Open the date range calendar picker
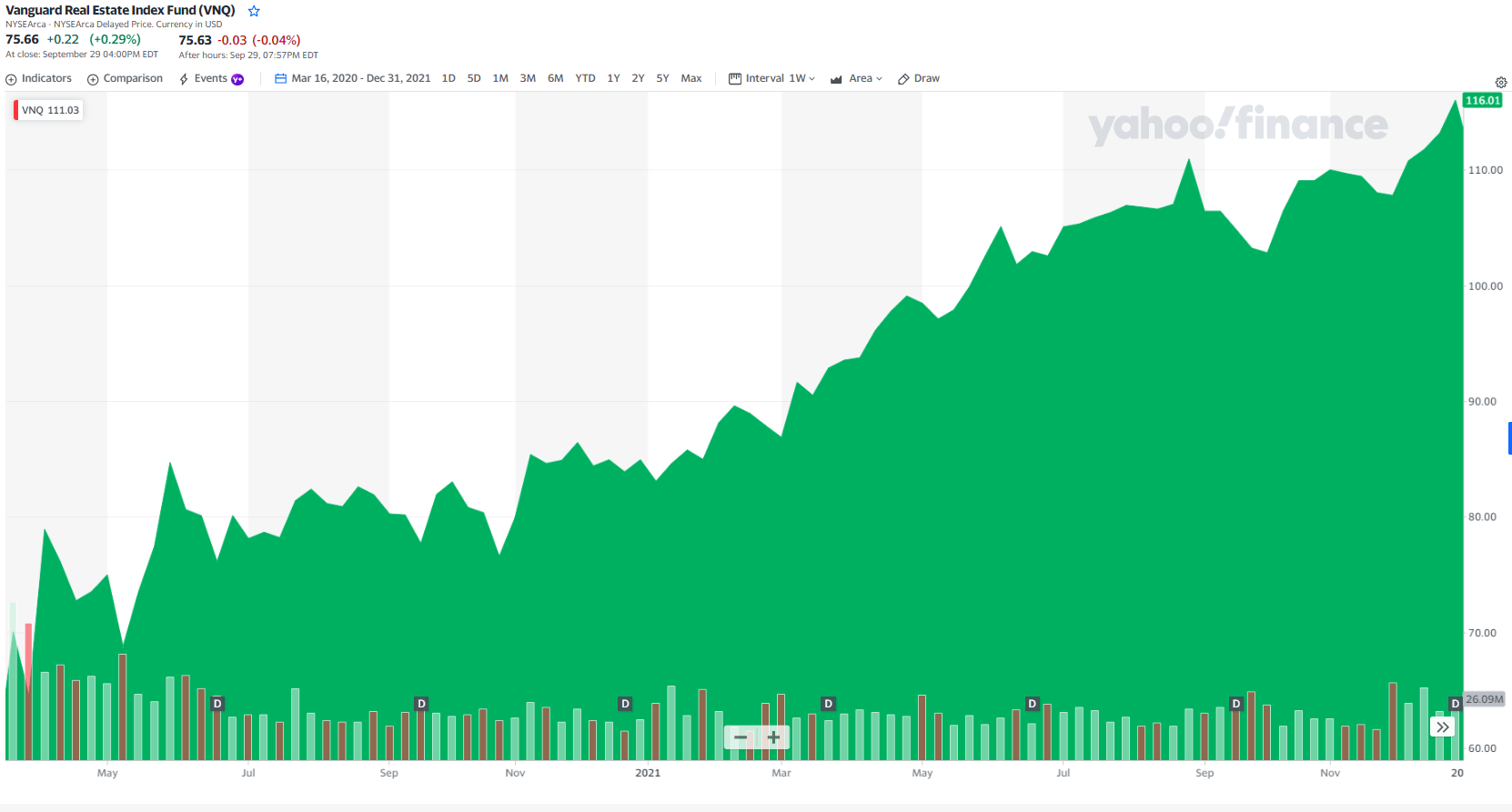 [x=281, y=79]
